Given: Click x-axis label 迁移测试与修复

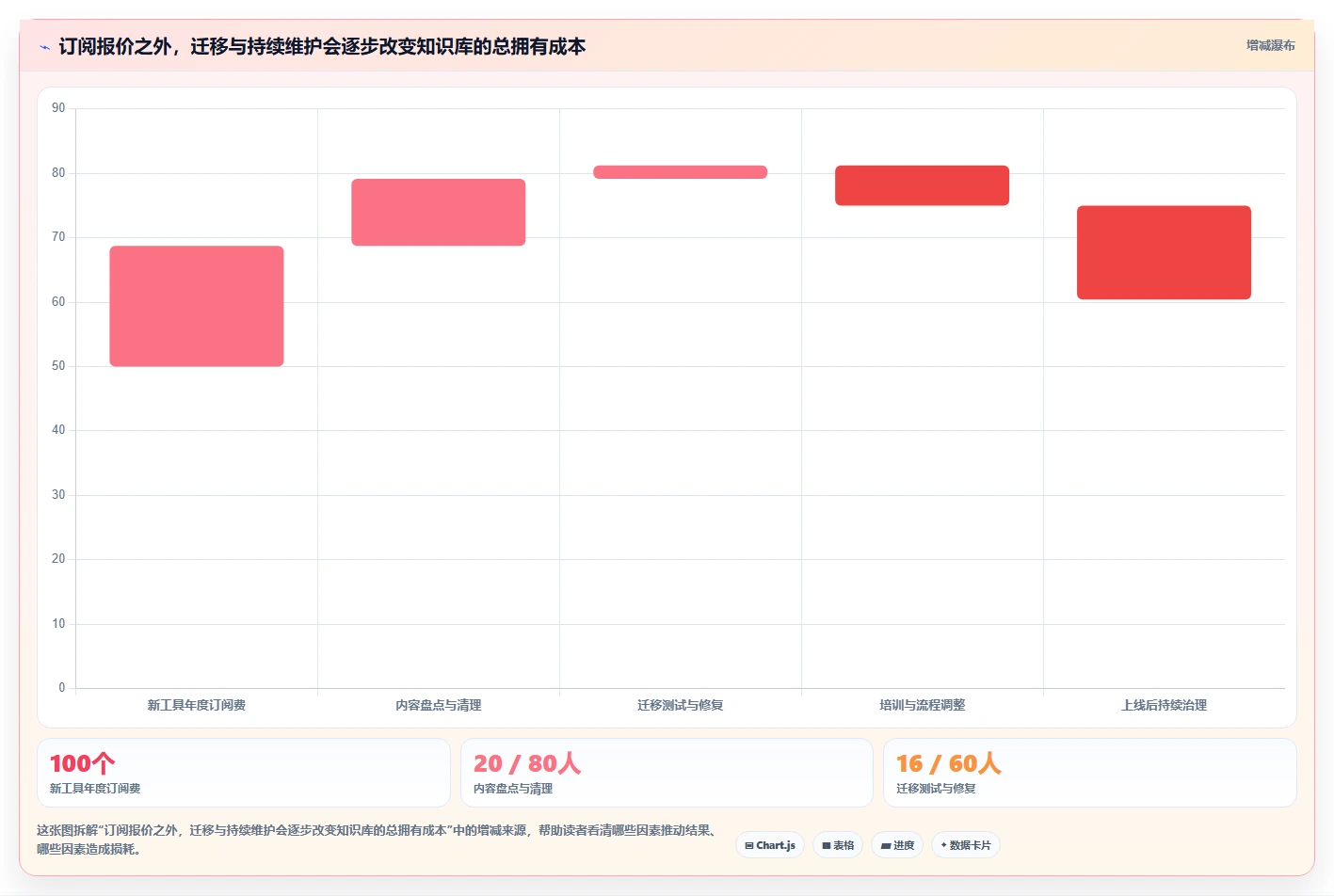Looking at the screenshot, I should coord(681,705).
